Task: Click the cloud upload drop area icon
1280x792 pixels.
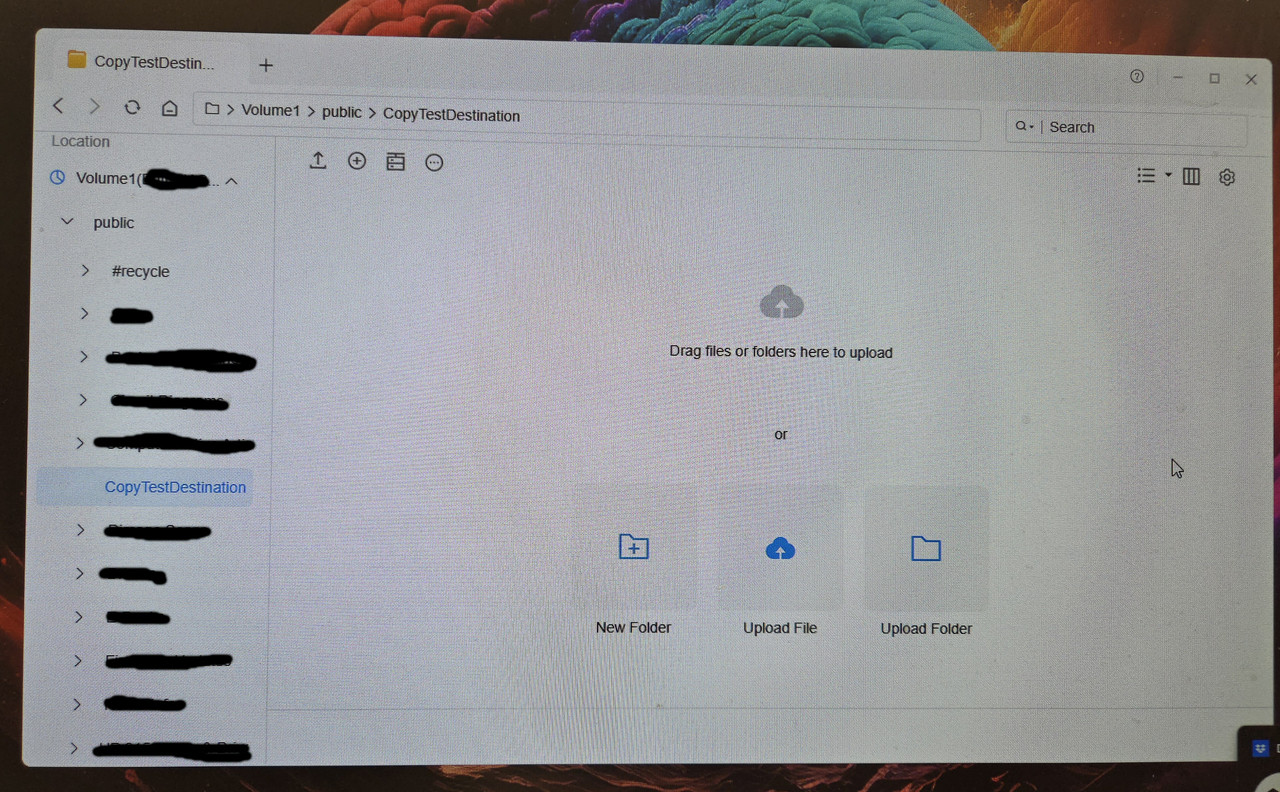Action: click(x=782, y=302)
